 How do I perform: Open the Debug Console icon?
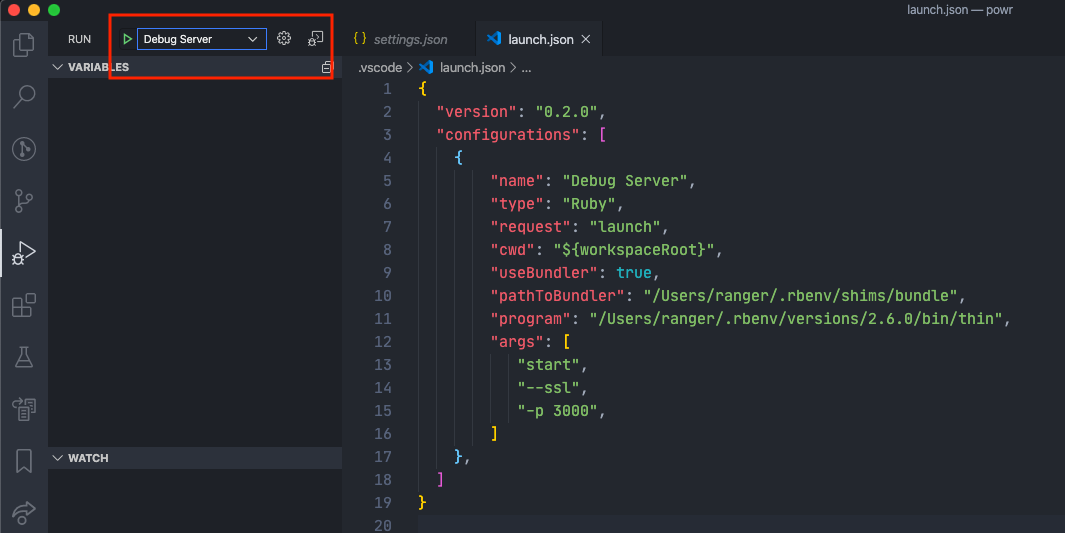pyautogui.click(x=315, y=39)
